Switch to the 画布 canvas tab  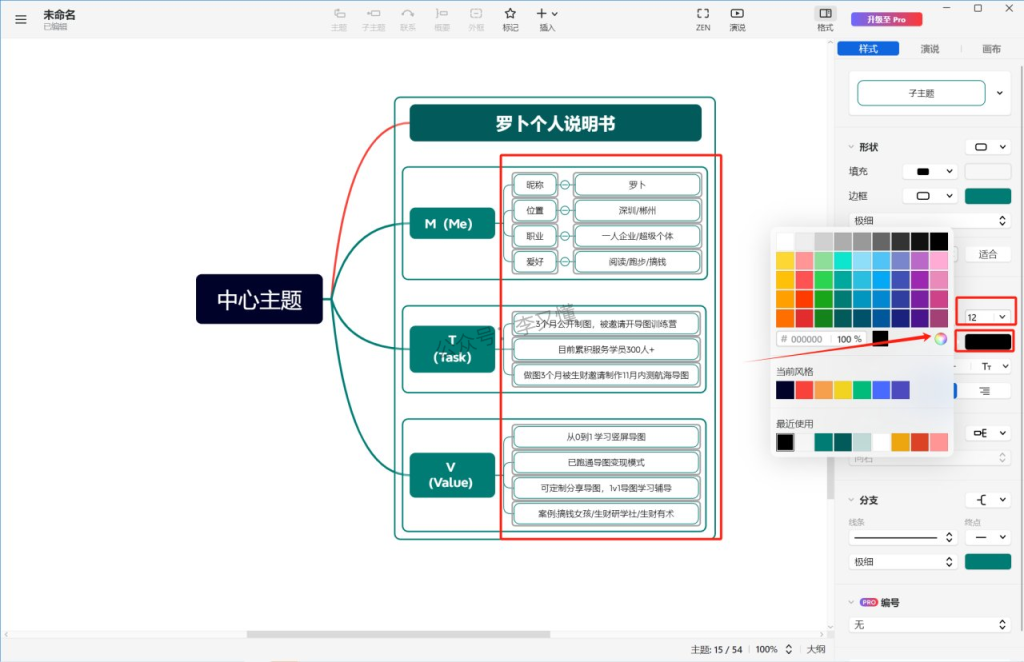click(991, 49)
